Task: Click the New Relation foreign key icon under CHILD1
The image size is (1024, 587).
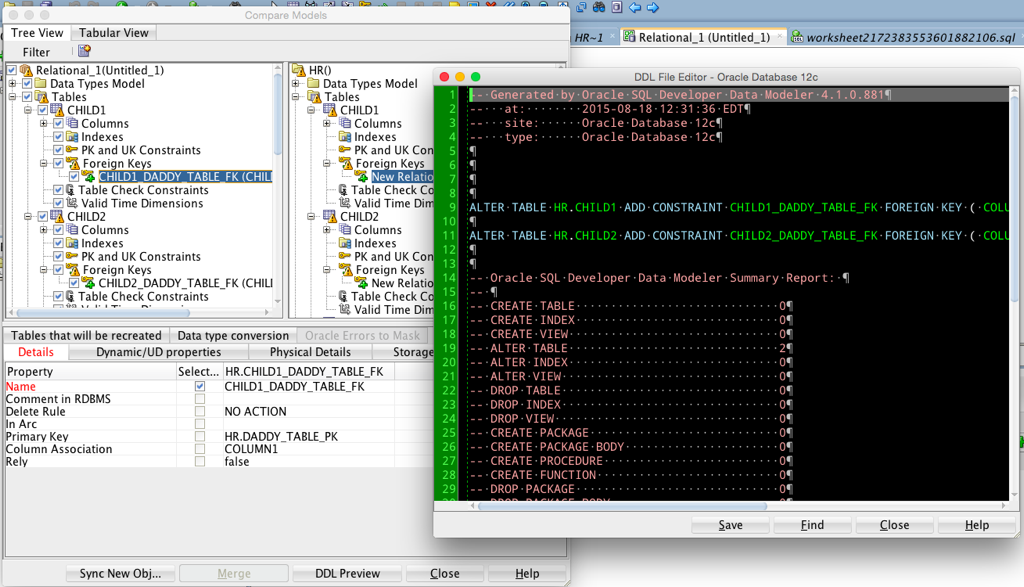Action: (362, 176)
